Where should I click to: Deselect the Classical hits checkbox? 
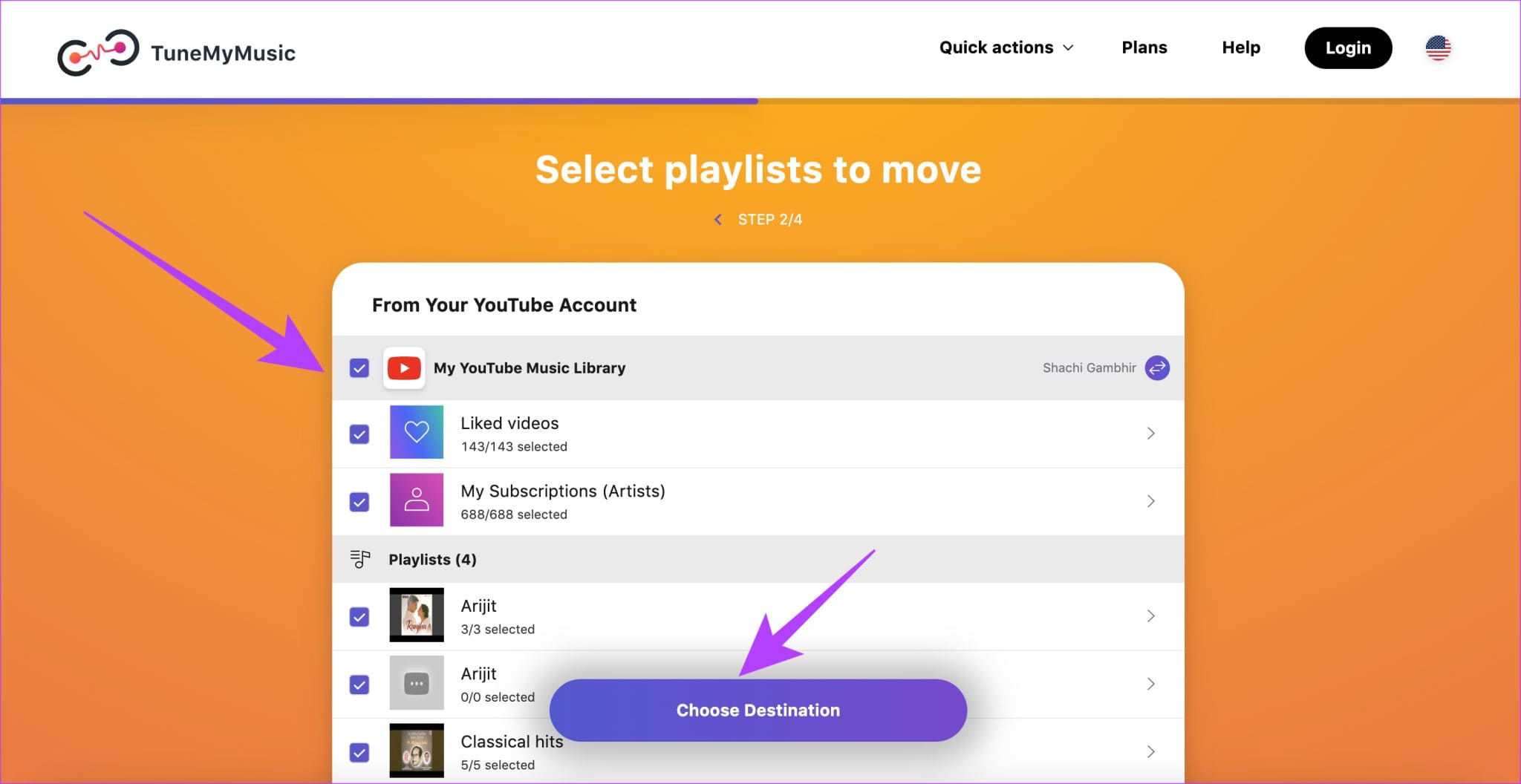tap(359, 753)
